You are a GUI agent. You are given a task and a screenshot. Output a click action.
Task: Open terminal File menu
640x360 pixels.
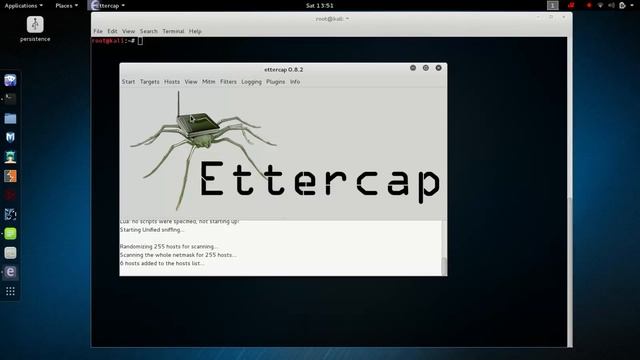pyautogui.click(x=98, y=31)
